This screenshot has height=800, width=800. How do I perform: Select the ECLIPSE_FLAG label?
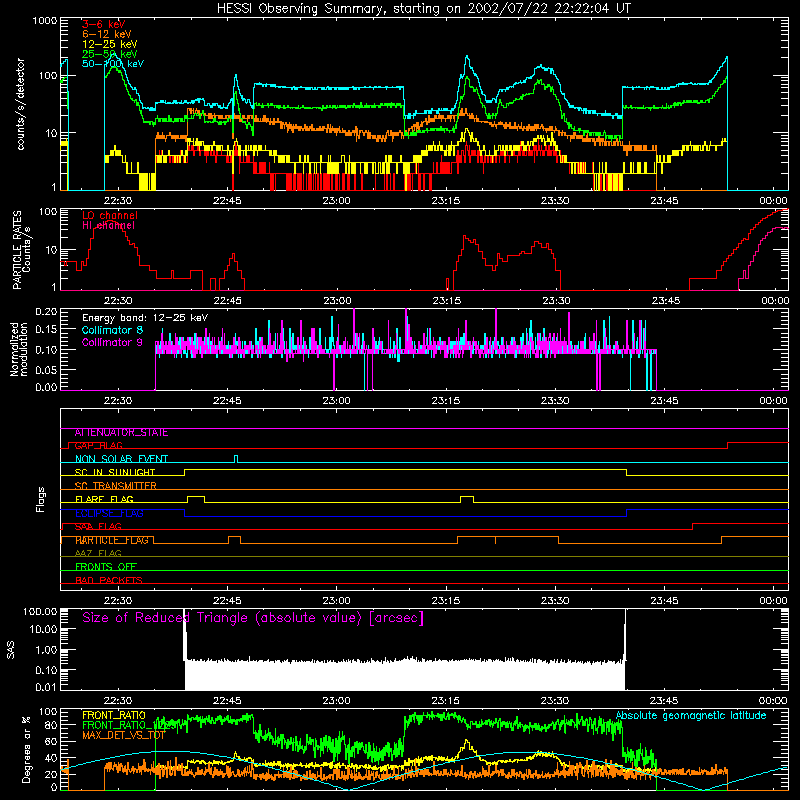click(109, 513)
